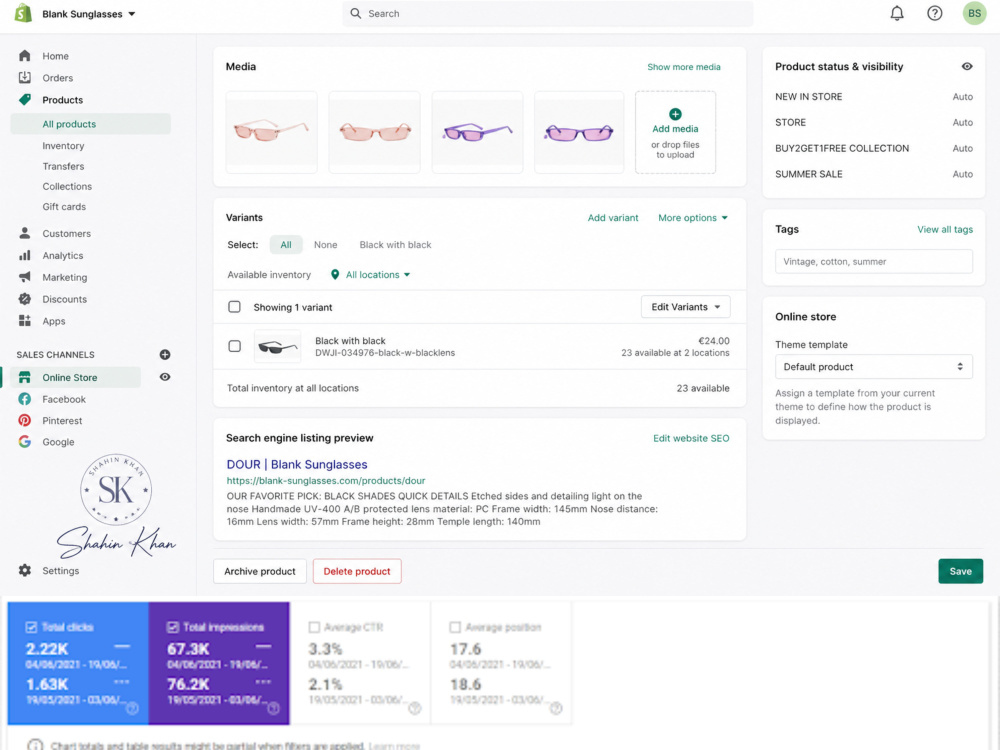This screenshot has width=1000, height=750.
Task: Open first pink sunglasses thumbnail
Action: pyautogui.click(x=271, y=132)
